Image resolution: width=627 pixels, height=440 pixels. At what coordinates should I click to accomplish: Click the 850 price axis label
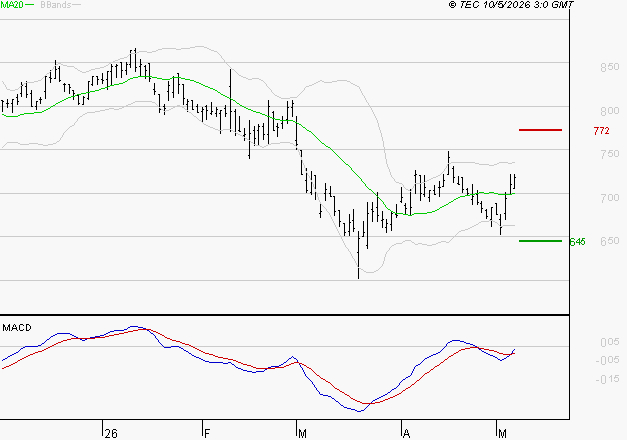coord(610,67)
